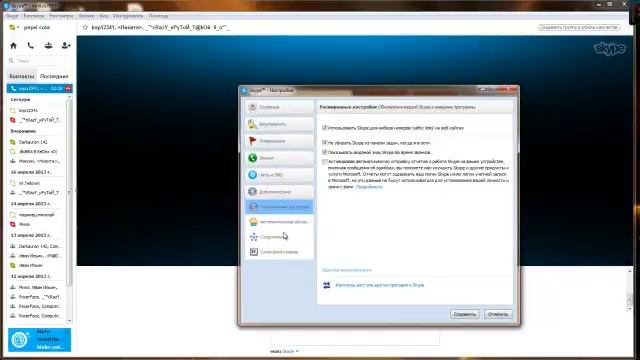The width and height of the screenshot is (640, 360).
Task: Enable automatic sending of Skype usage reports
Action: coord(325,162)
